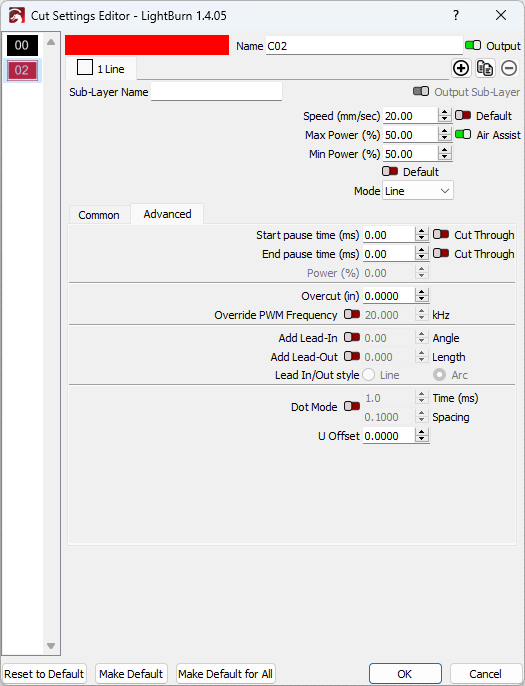The width and height of the screenshot is (525, 686).
Task: Select the 1 Line sub-layer tab
Action: 101,69
